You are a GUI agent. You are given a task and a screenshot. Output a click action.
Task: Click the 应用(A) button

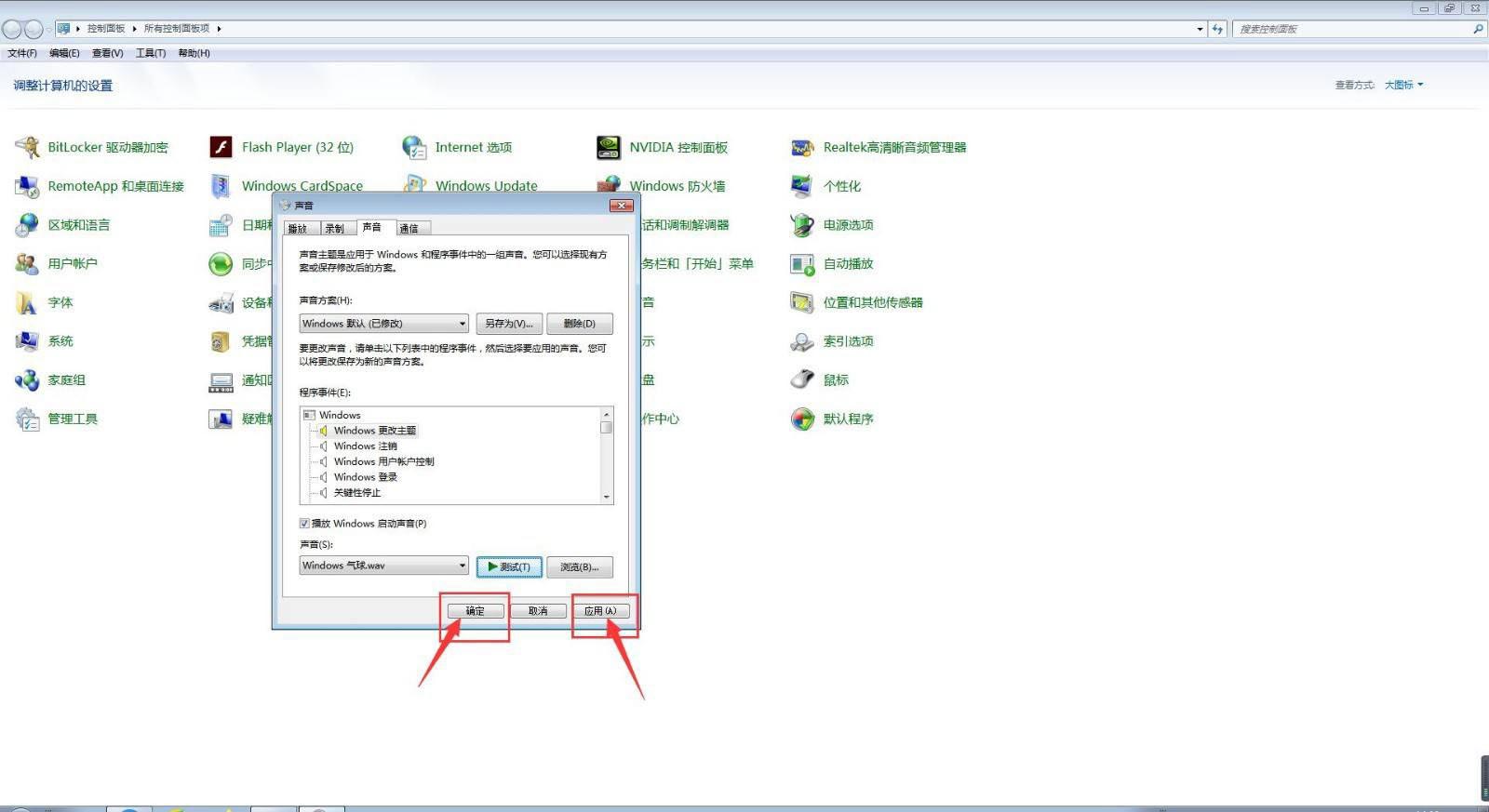601,611
